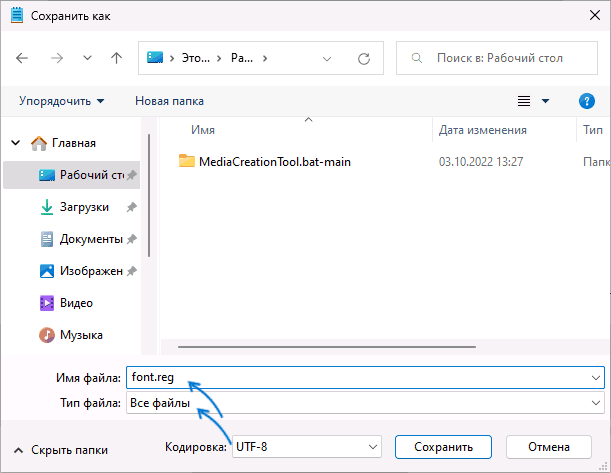Click the 'Отмена' button

549,447
